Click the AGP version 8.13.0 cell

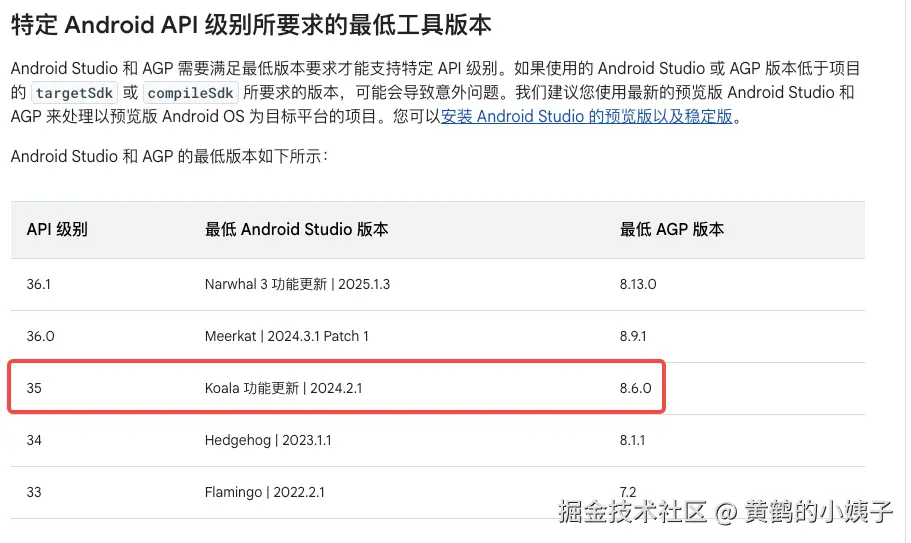[x=637, y=285]
